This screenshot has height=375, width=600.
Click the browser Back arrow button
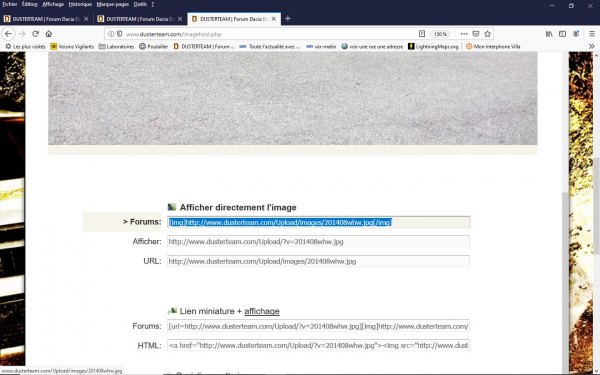point(8,34)
